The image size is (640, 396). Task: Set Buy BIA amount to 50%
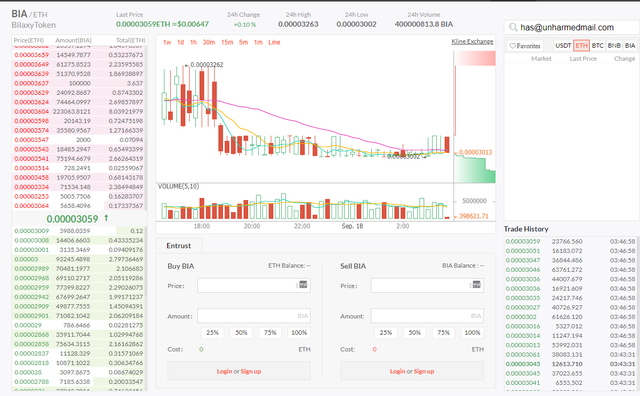point(241,333)
